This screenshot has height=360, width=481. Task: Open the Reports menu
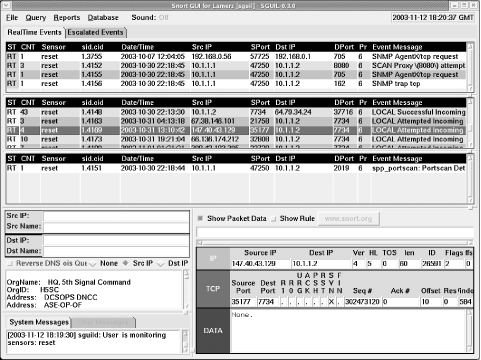[x=67, y=18]
